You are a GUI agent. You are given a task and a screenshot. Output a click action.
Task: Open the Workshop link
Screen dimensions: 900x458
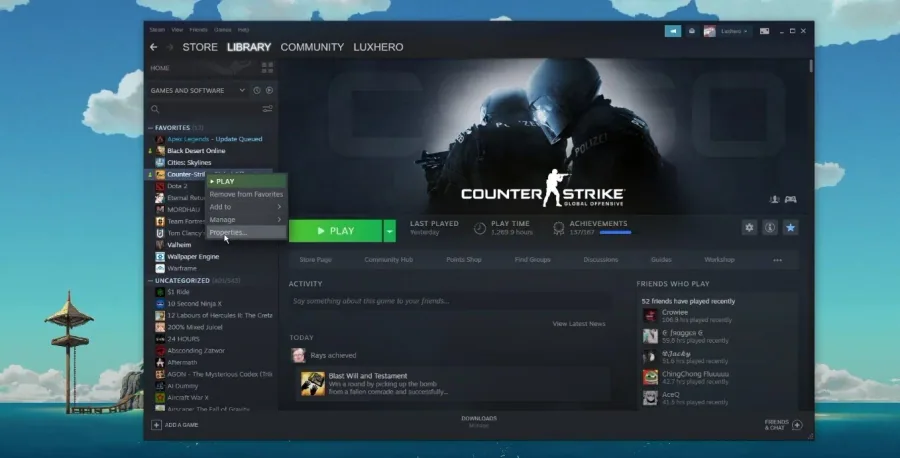tap(719, 260)
